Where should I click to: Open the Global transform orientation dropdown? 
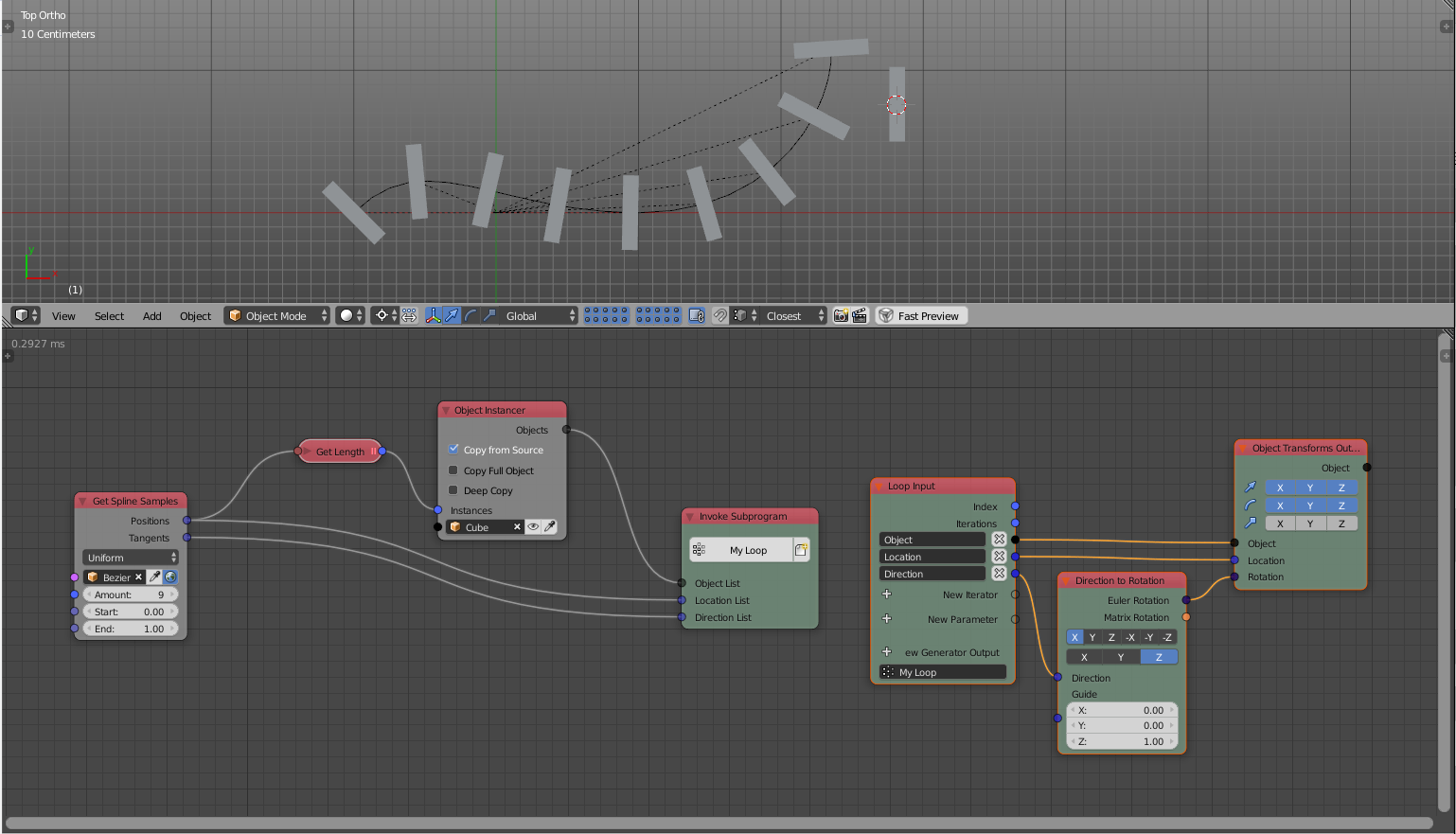click(x=539, y=315)
